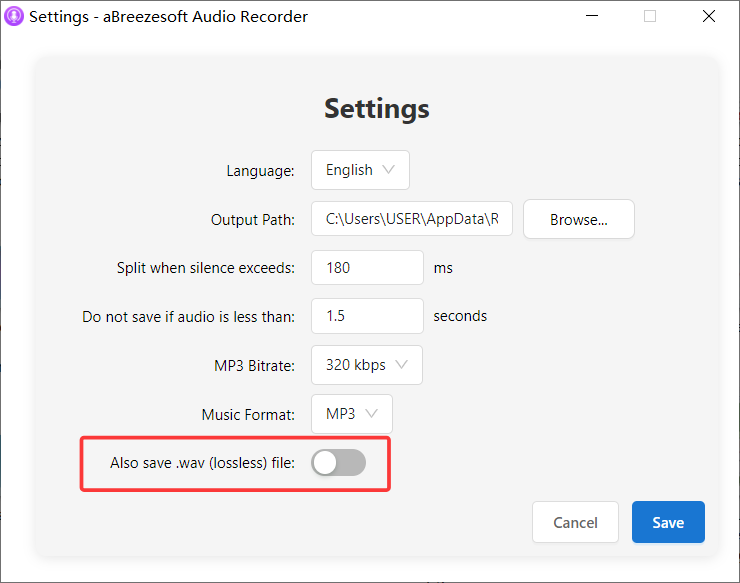Open the Music Format dropdown showing MP3
This screenshot has width=740, height=583.
pos(352,414)
